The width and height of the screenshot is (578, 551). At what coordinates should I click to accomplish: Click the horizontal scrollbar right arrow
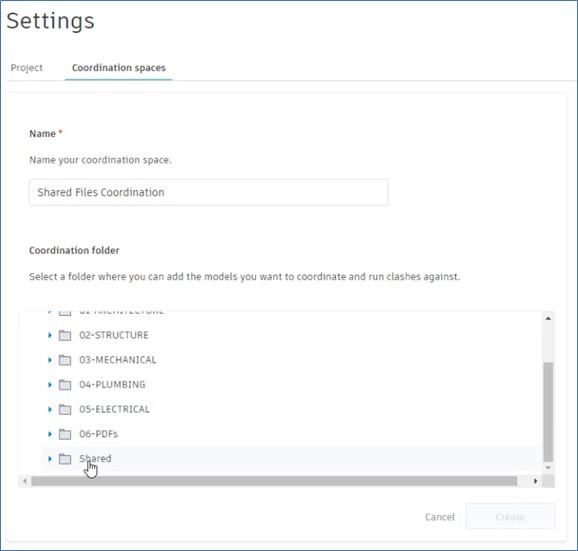point(535,481)
